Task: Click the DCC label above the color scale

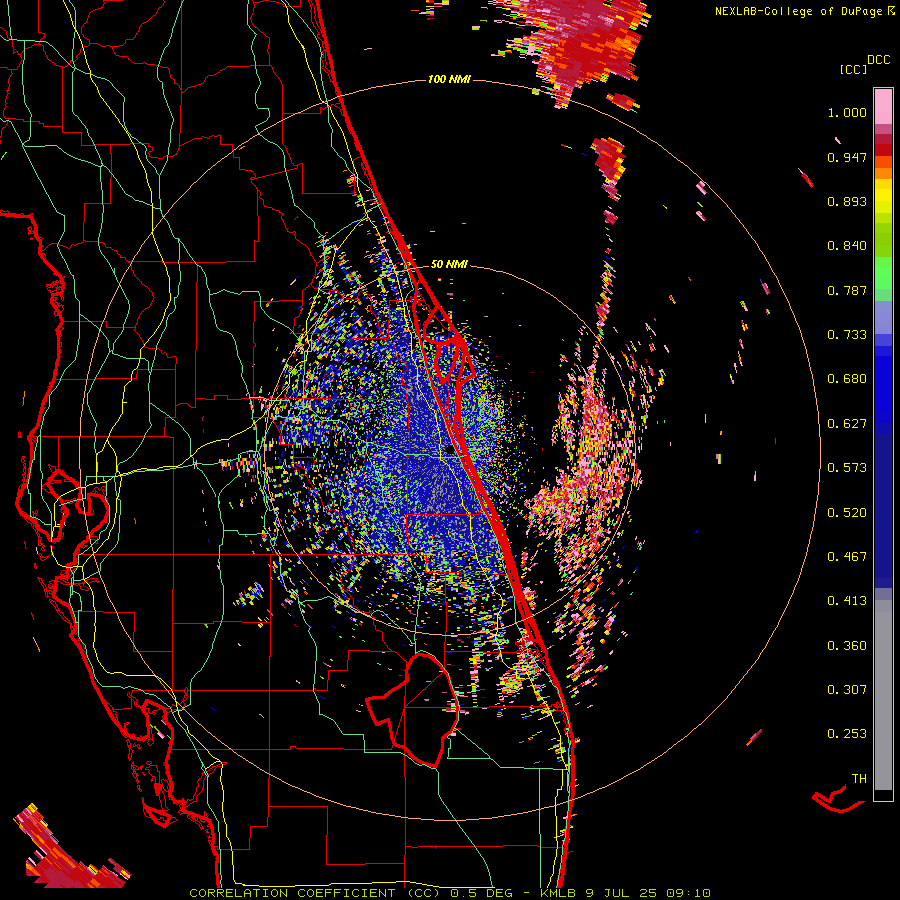Action: coord(879,60)
